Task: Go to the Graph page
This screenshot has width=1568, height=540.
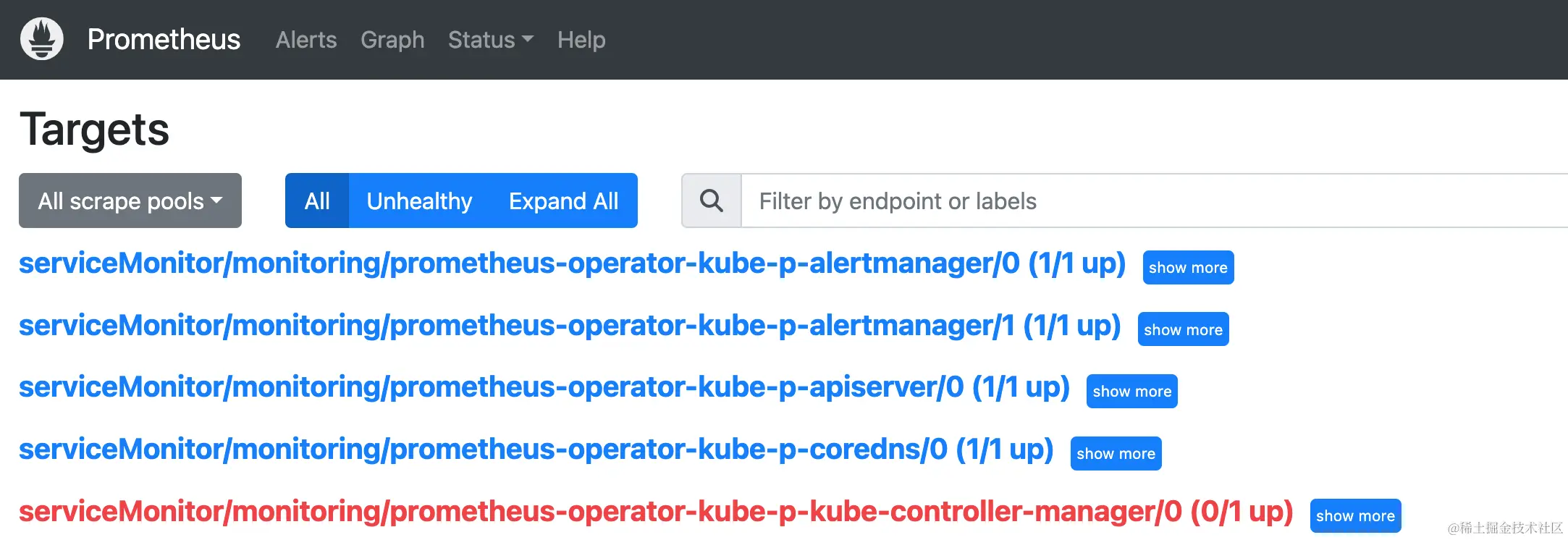Action: click(x=392, y=40)
